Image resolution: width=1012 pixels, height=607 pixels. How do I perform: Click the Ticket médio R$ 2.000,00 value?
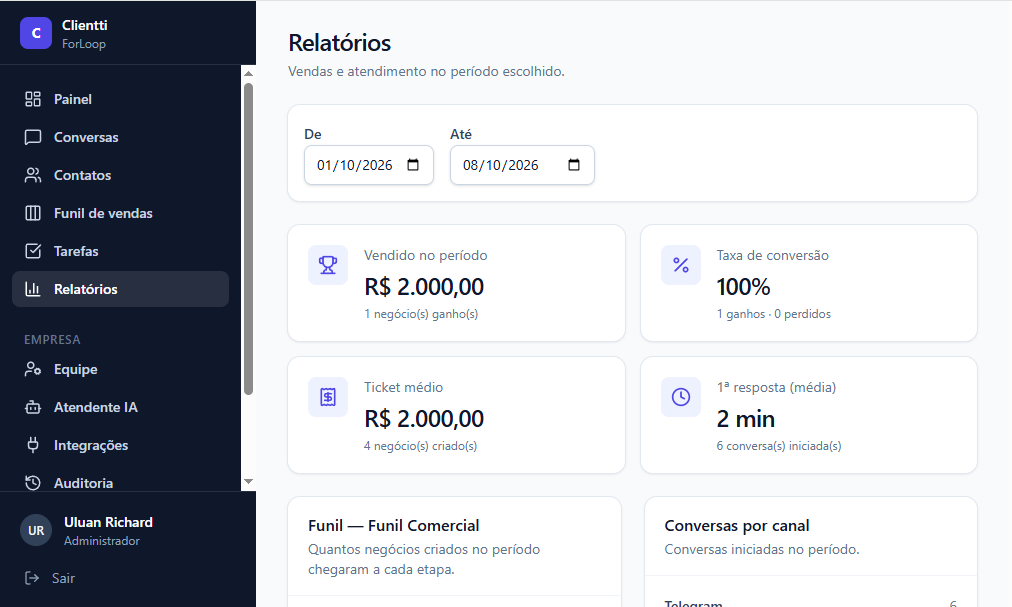click(x=424, y=418)
